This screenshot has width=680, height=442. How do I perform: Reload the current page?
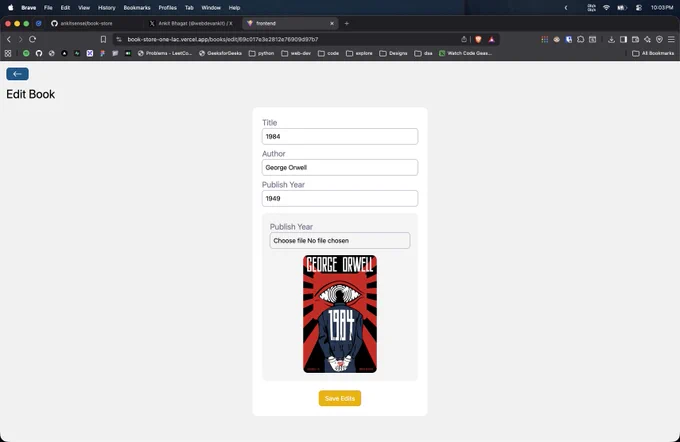pos(33,39)
